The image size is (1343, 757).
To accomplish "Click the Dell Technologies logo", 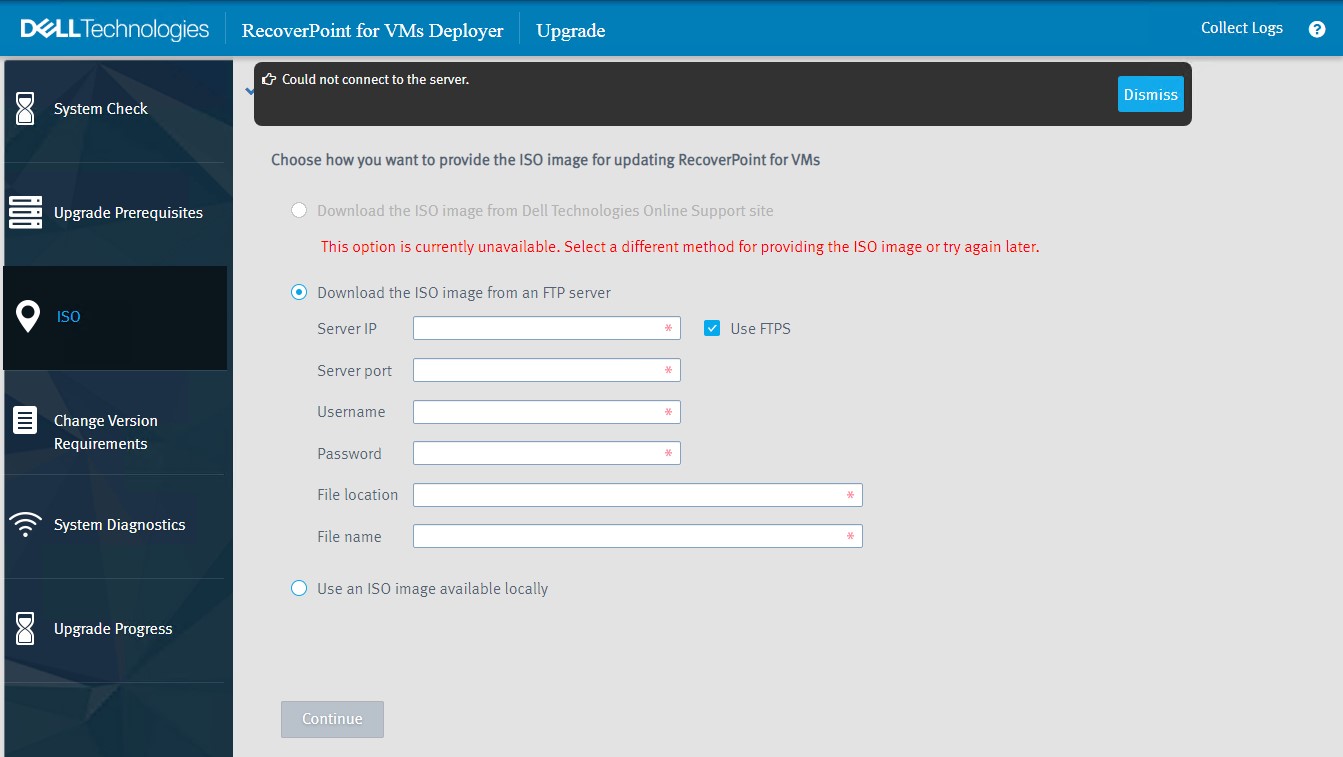I will 111,28.
